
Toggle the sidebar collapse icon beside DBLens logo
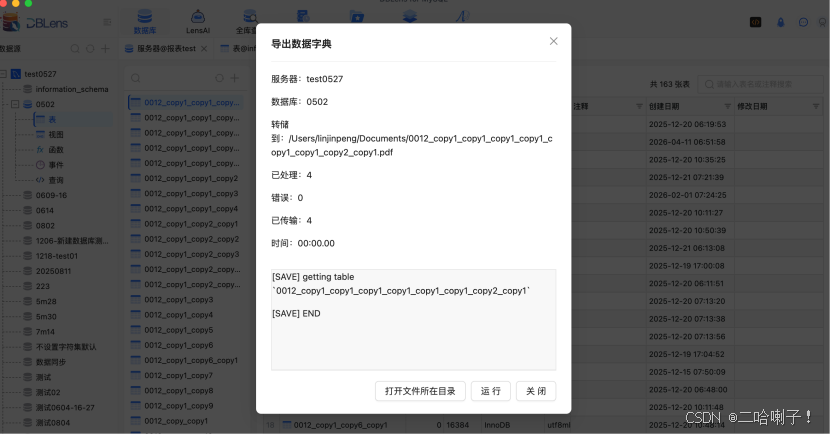pyautogui.click(x=107, y=22)
